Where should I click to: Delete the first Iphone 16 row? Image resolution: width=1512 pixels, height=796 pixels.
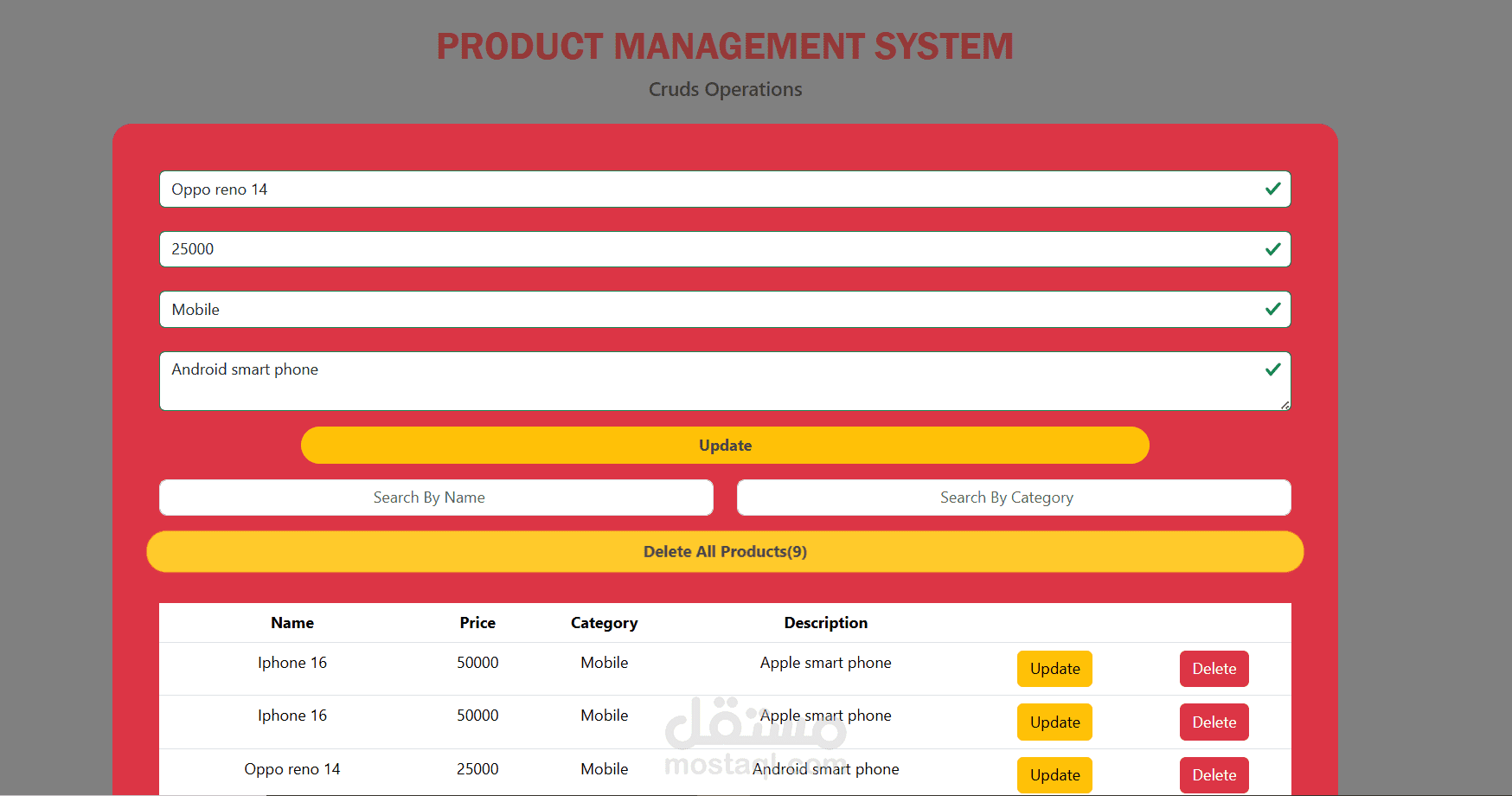(1214, 669)
